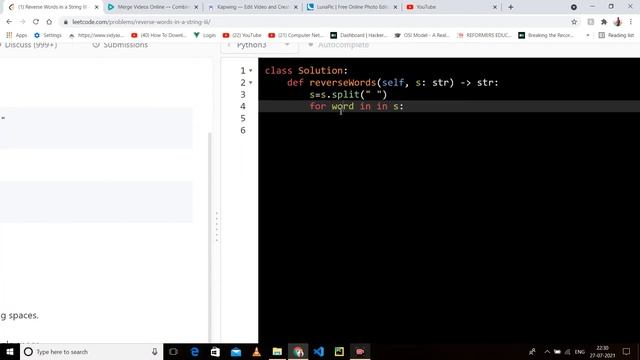Open the Computer Net... bookmark
The width and height of the screenshot is (640, 360).
point(296,35)
